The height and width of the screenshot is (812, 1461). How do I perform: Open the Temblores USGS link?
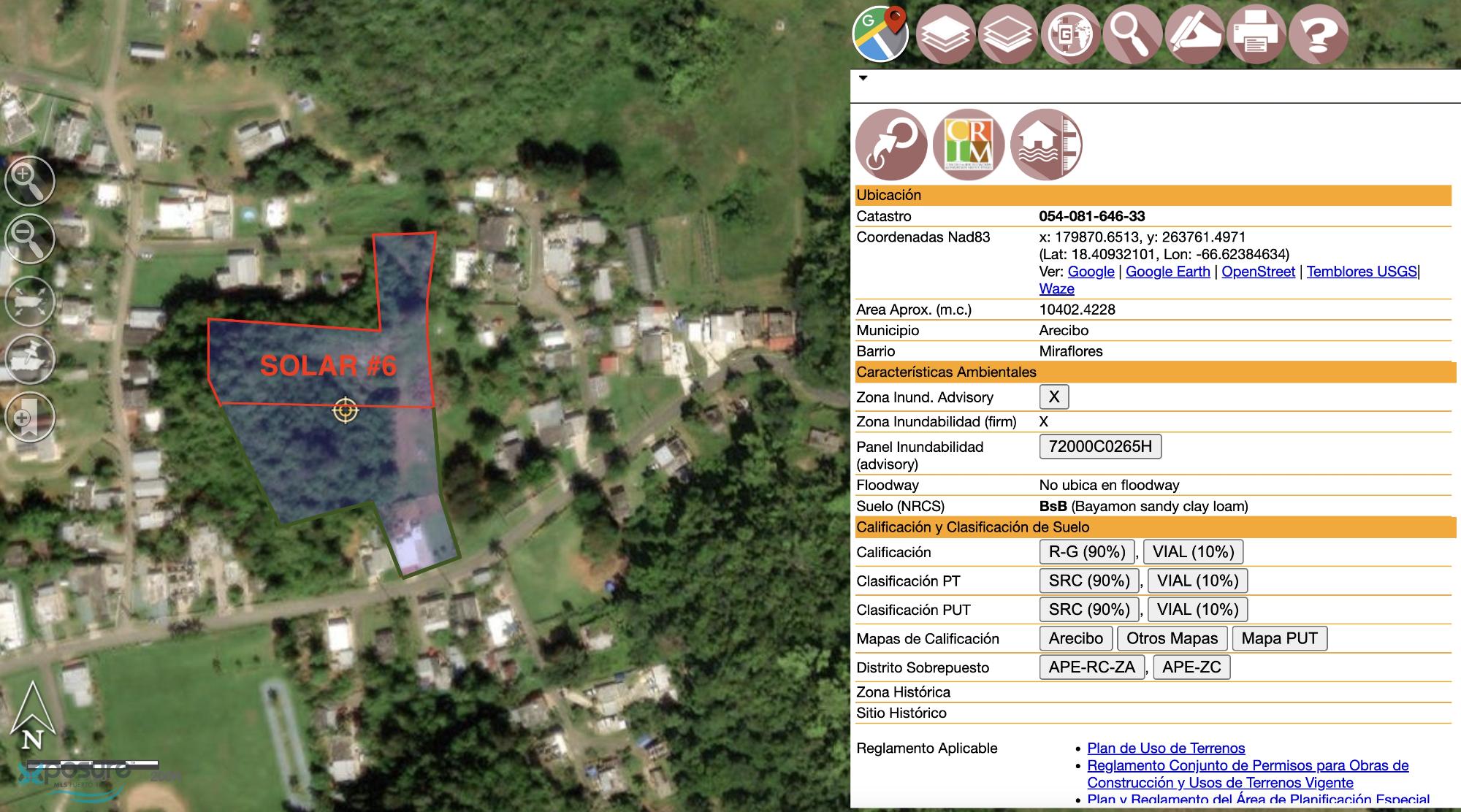point(1361,272)
